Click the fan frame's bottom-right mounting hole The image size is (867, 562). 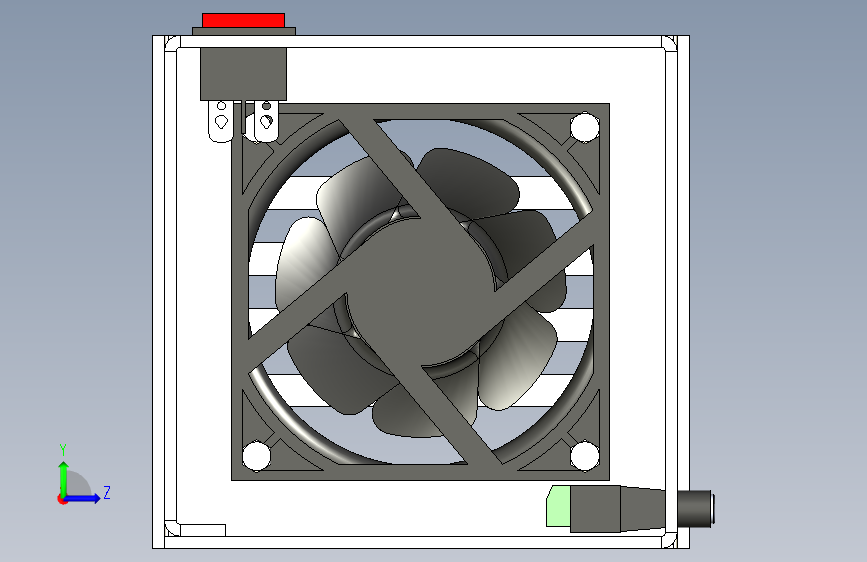pyautogui.click(x=584, y=456)
